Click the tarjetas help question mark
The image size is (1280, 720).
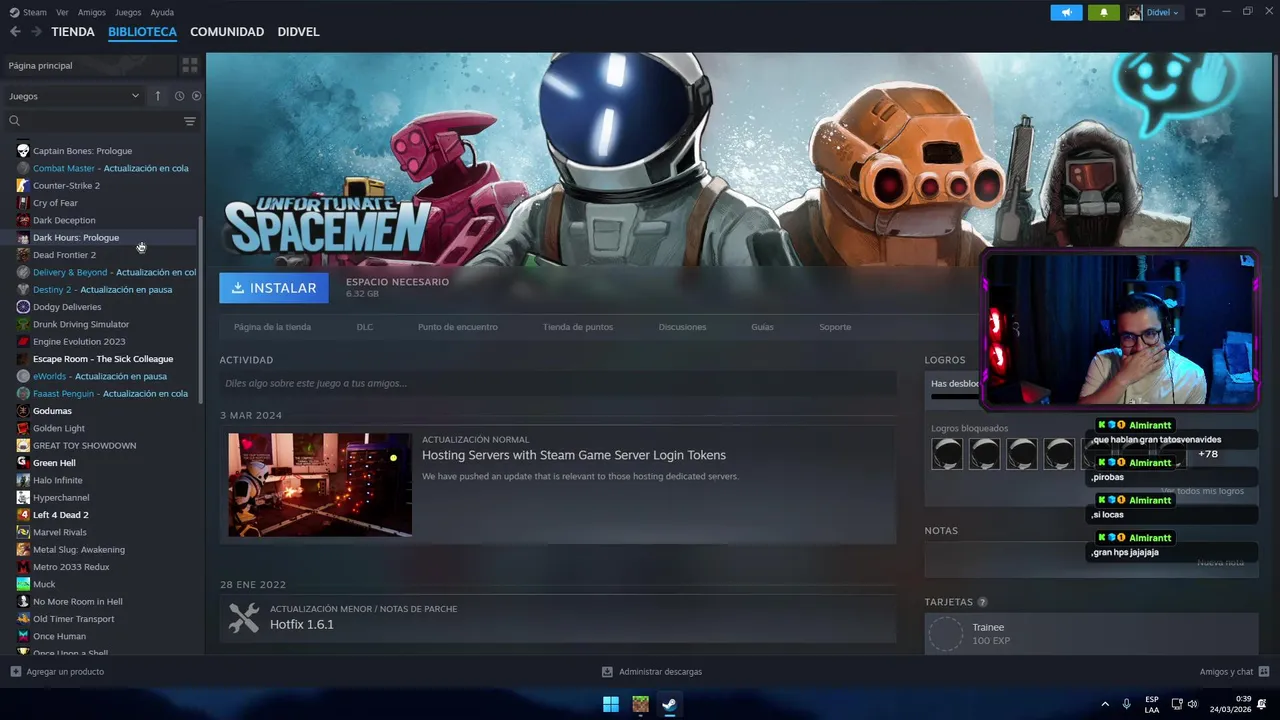pyautogui.click(x=982, y=602)
